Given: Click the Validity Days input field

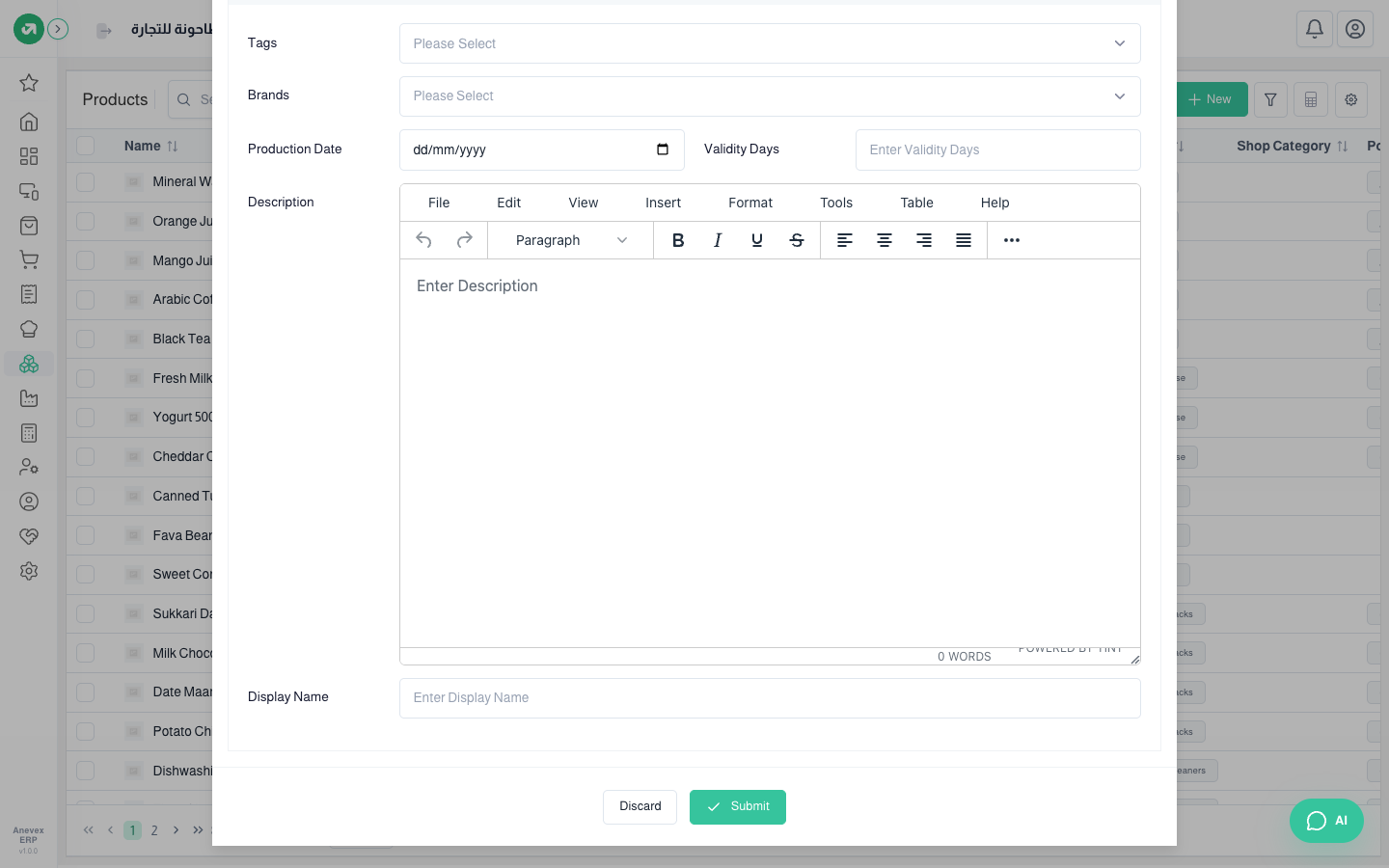Looking at the screenshot, I should (x=997, y=149).
